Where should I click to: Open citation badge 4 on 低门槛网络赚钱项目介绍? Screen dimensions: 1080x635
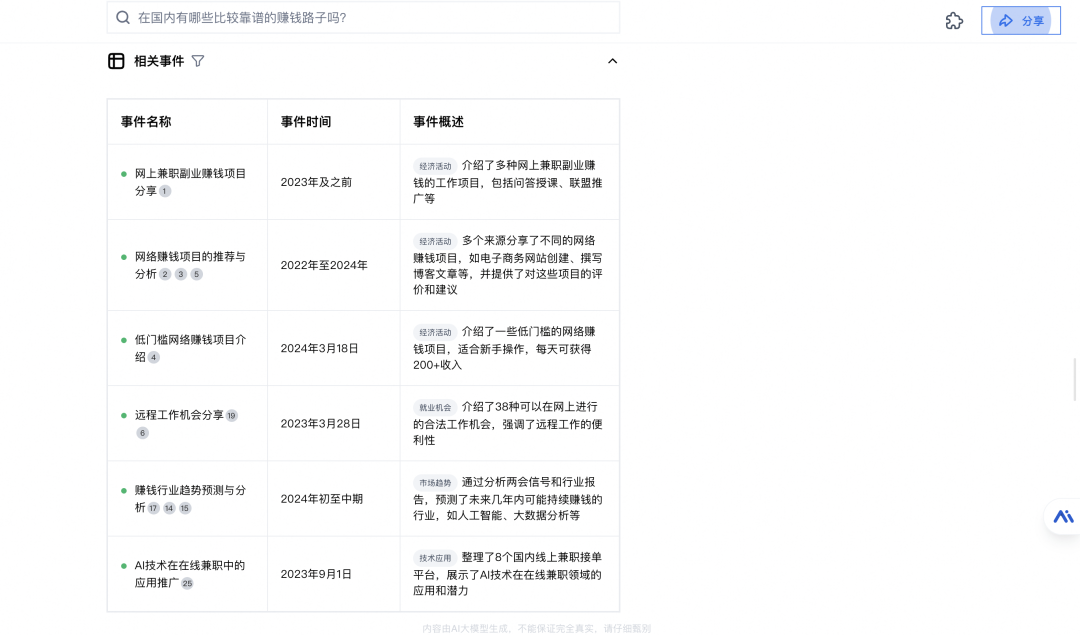[x=154, y=357]
